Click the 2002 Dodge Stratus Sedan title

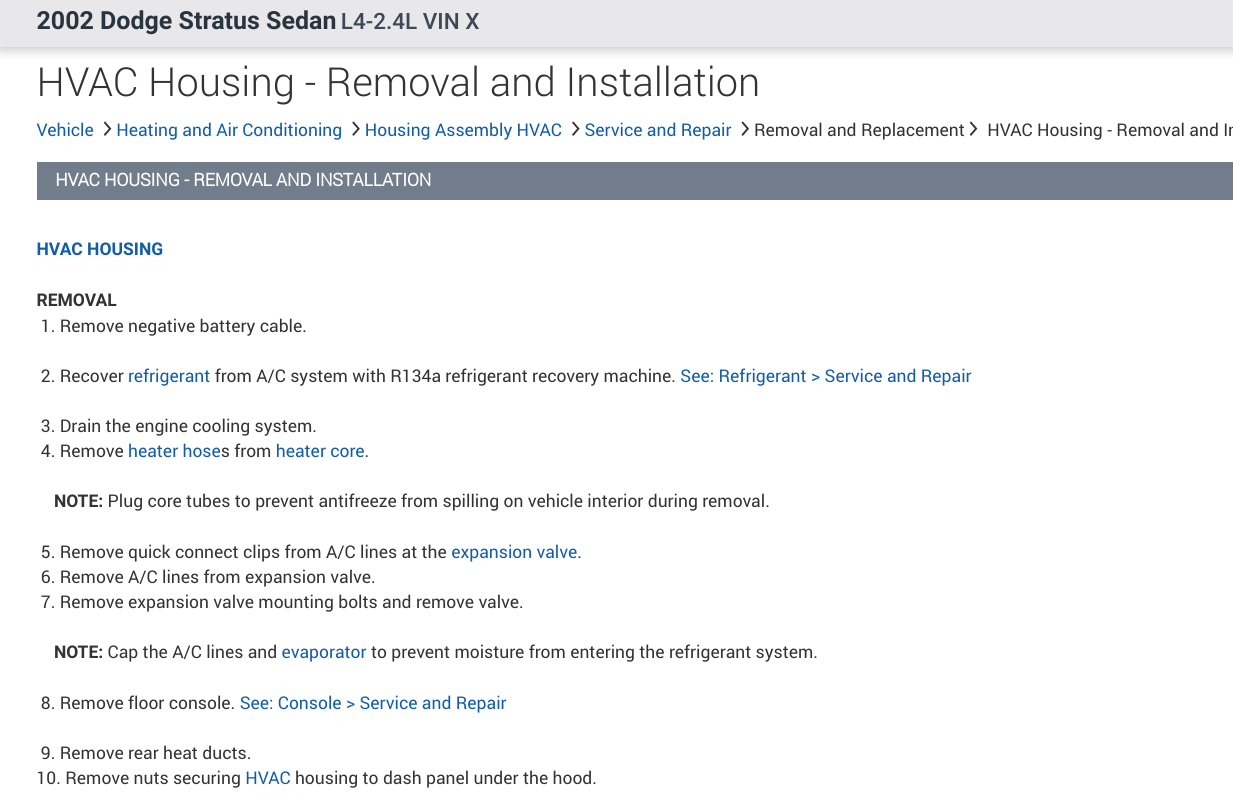coord(186,21)
